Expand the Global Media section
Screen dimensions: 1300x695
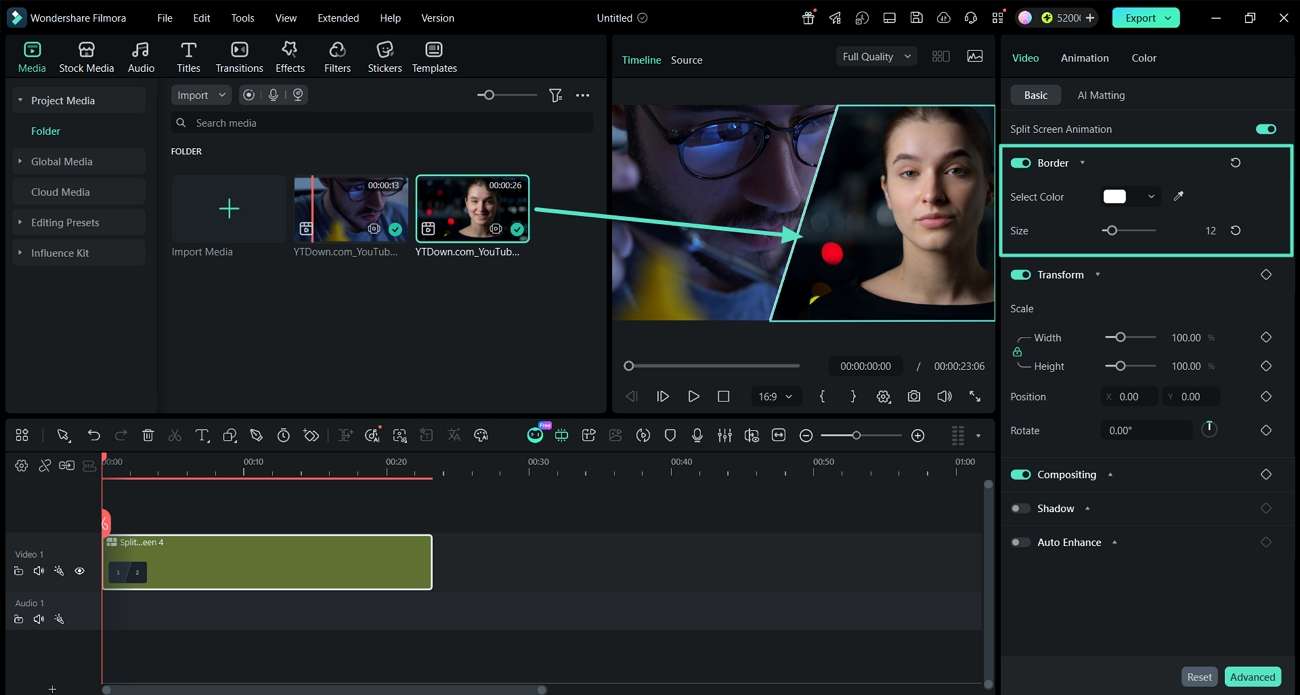pos(20,161)
